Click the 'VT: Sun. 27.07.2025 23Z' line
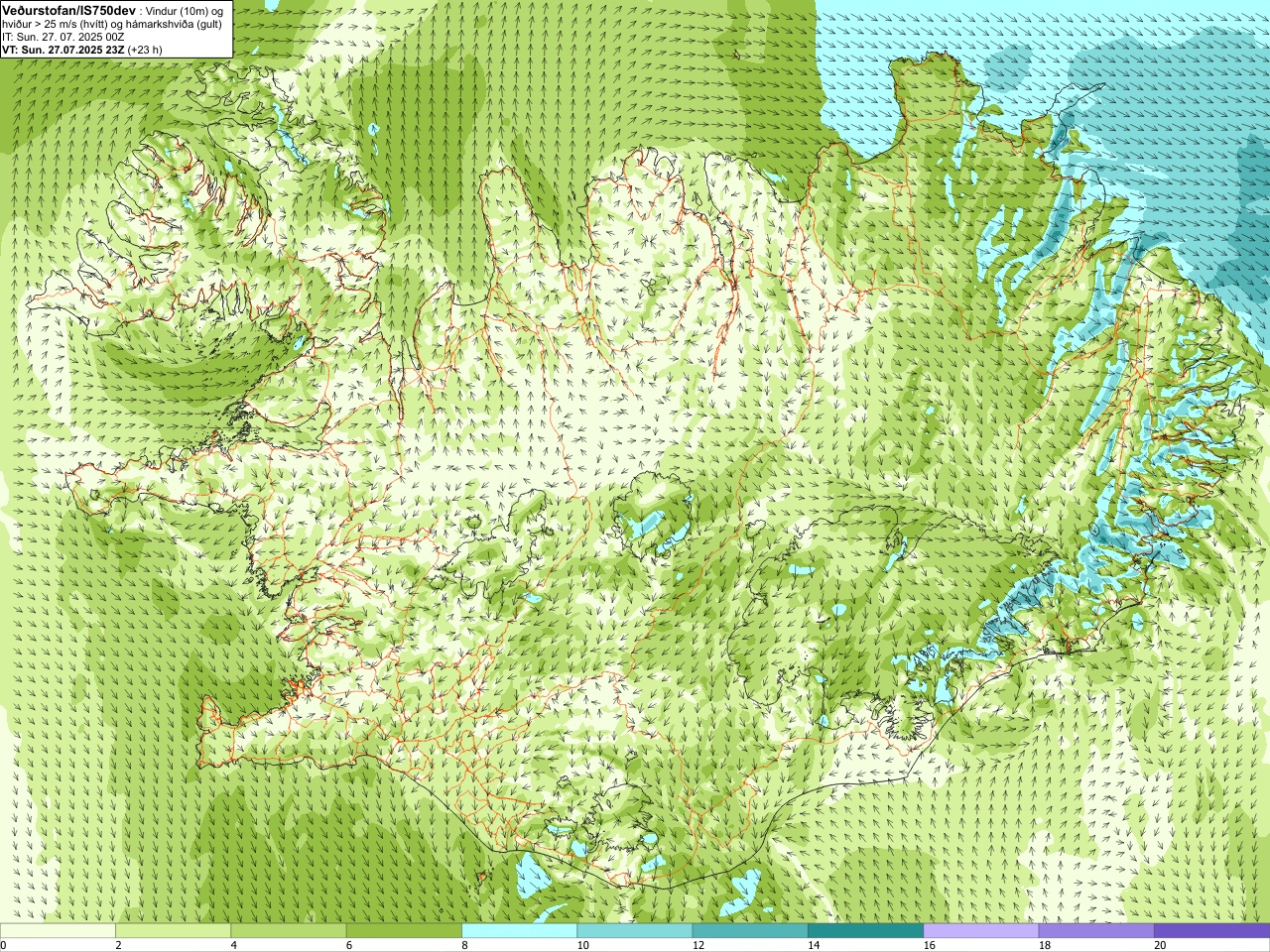The height and width of the screenshot is (952, 1270). [63, 50]
